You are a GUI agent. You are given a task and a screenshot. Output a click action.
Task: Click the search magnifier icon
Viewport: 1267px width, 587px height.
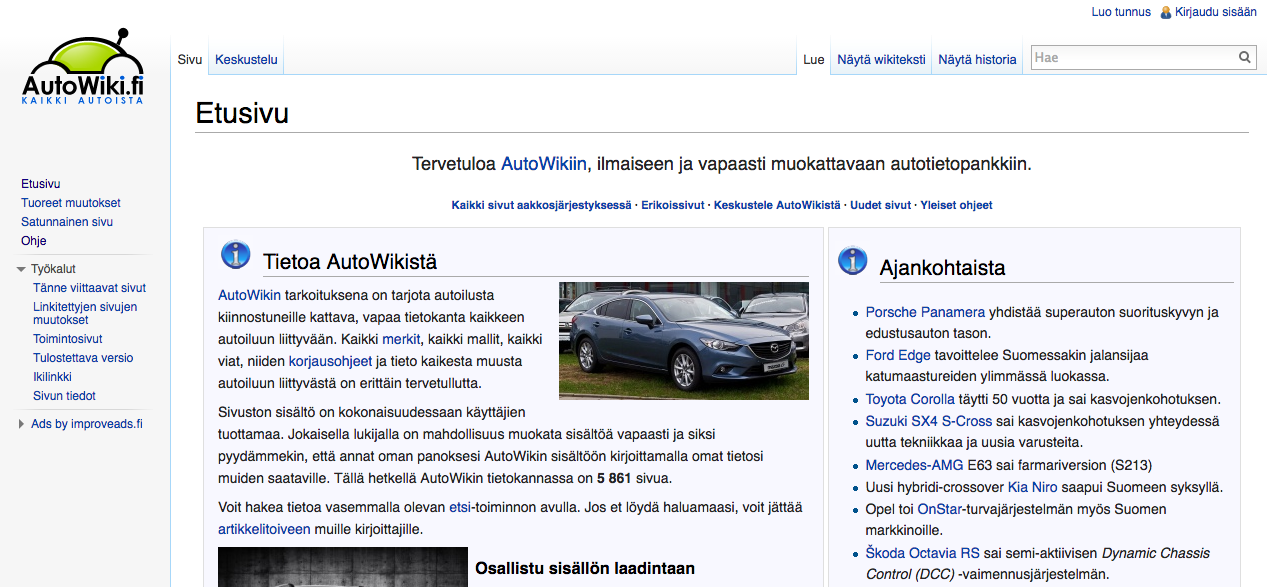tap(1245, 58)
